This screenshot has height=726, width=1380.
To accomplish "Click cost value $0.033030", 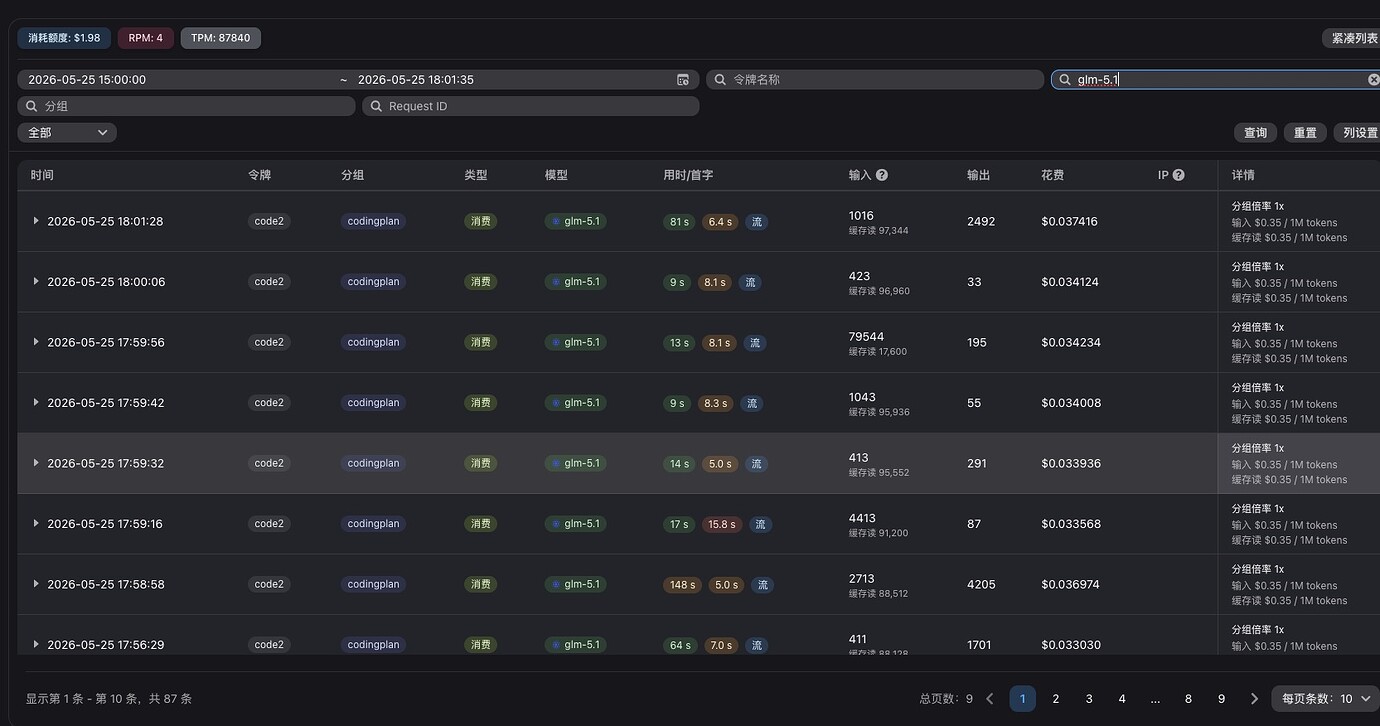I will (x=1071, y=645).
